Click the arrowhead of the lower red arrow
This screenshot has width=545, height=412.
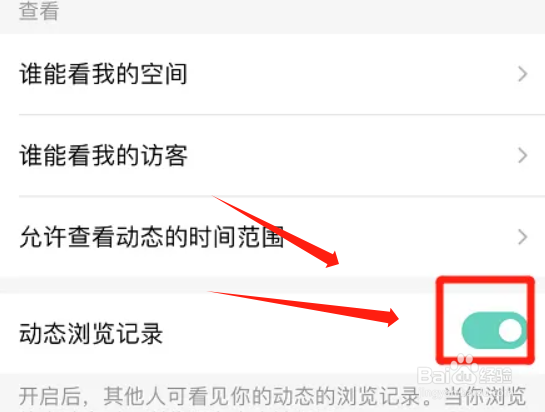tap(391, 317)
